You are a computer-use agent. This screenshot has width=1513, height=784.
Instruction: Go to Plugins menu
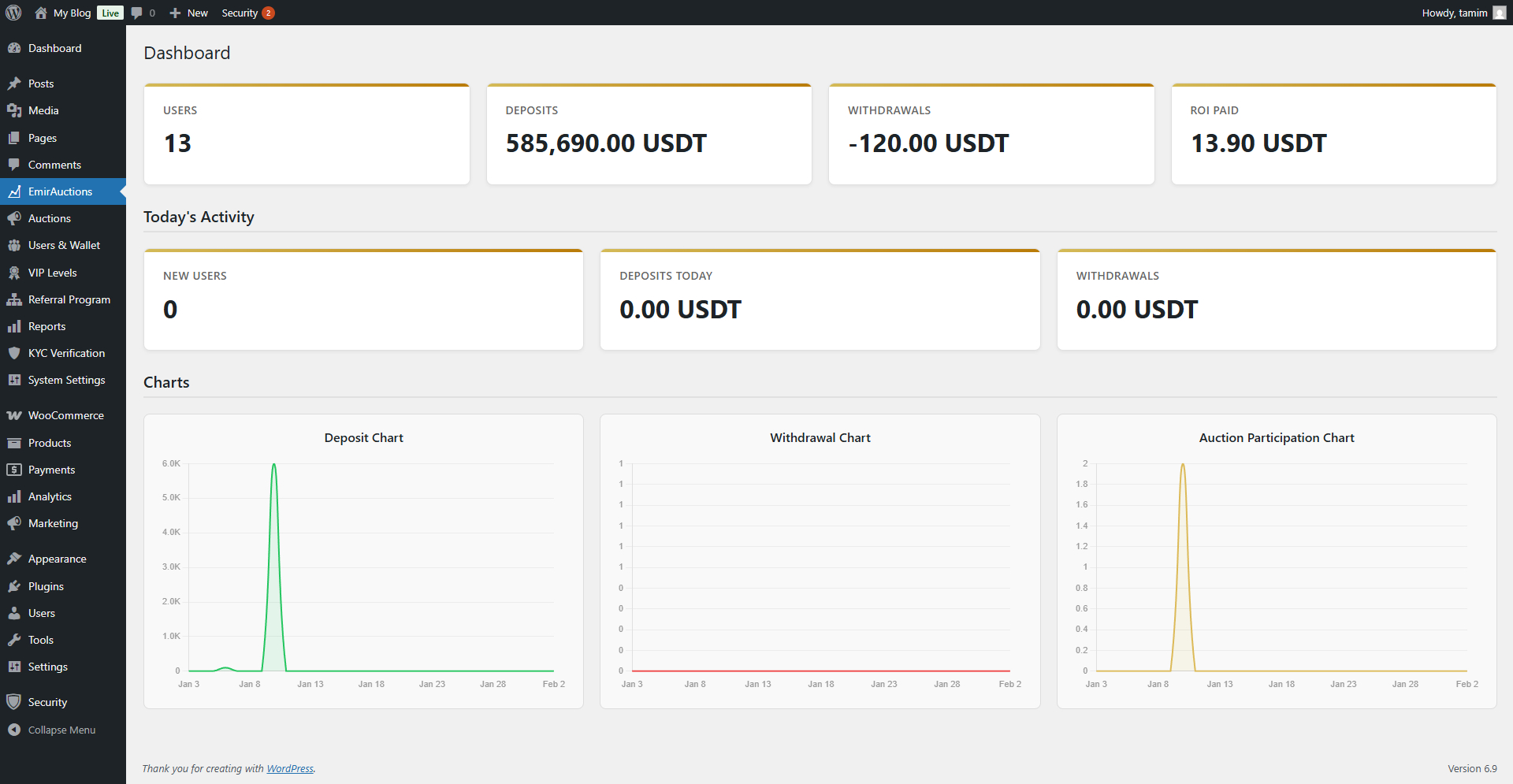(x=63, y=586)
